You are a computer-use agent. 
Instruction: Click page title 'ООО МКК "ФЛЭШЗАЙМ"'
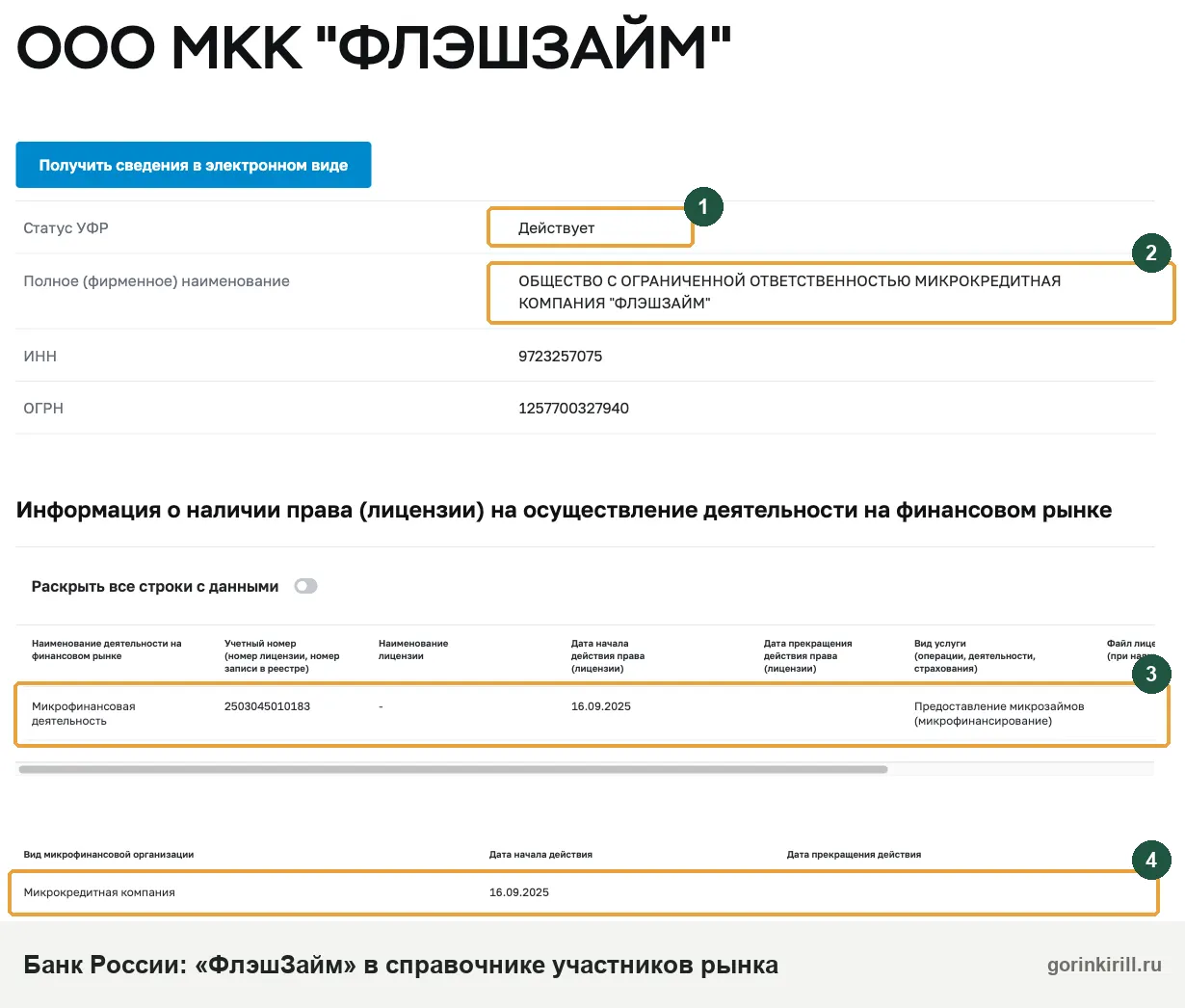(374, 46)
